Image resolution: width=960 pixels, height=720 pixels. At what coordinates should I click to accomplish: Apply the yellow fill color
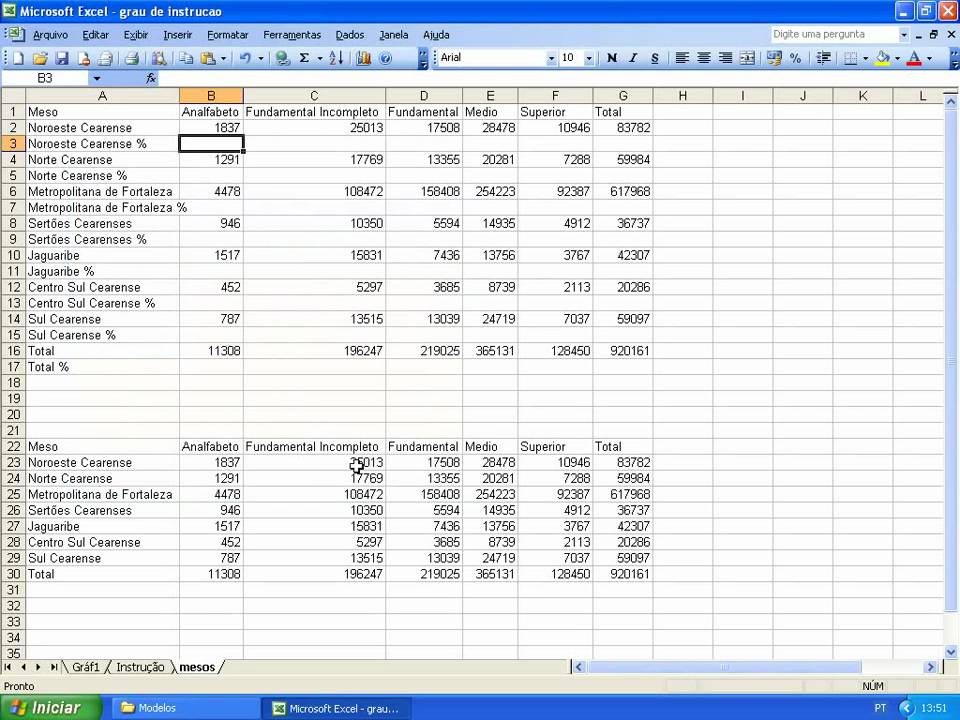point(882,58)
